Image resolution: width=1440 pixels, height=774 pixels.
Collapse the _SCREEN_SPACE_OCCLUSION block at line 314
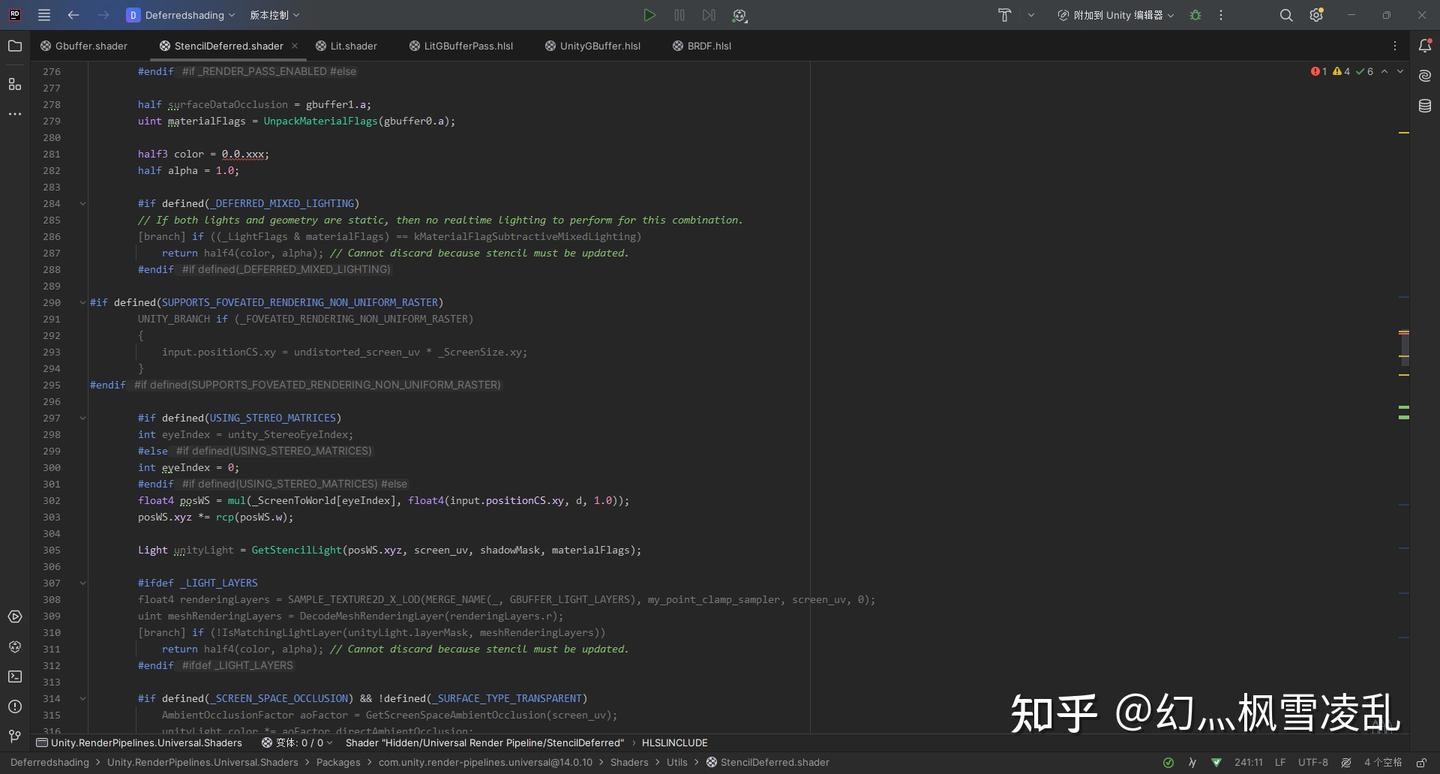[x=83, y=698]
